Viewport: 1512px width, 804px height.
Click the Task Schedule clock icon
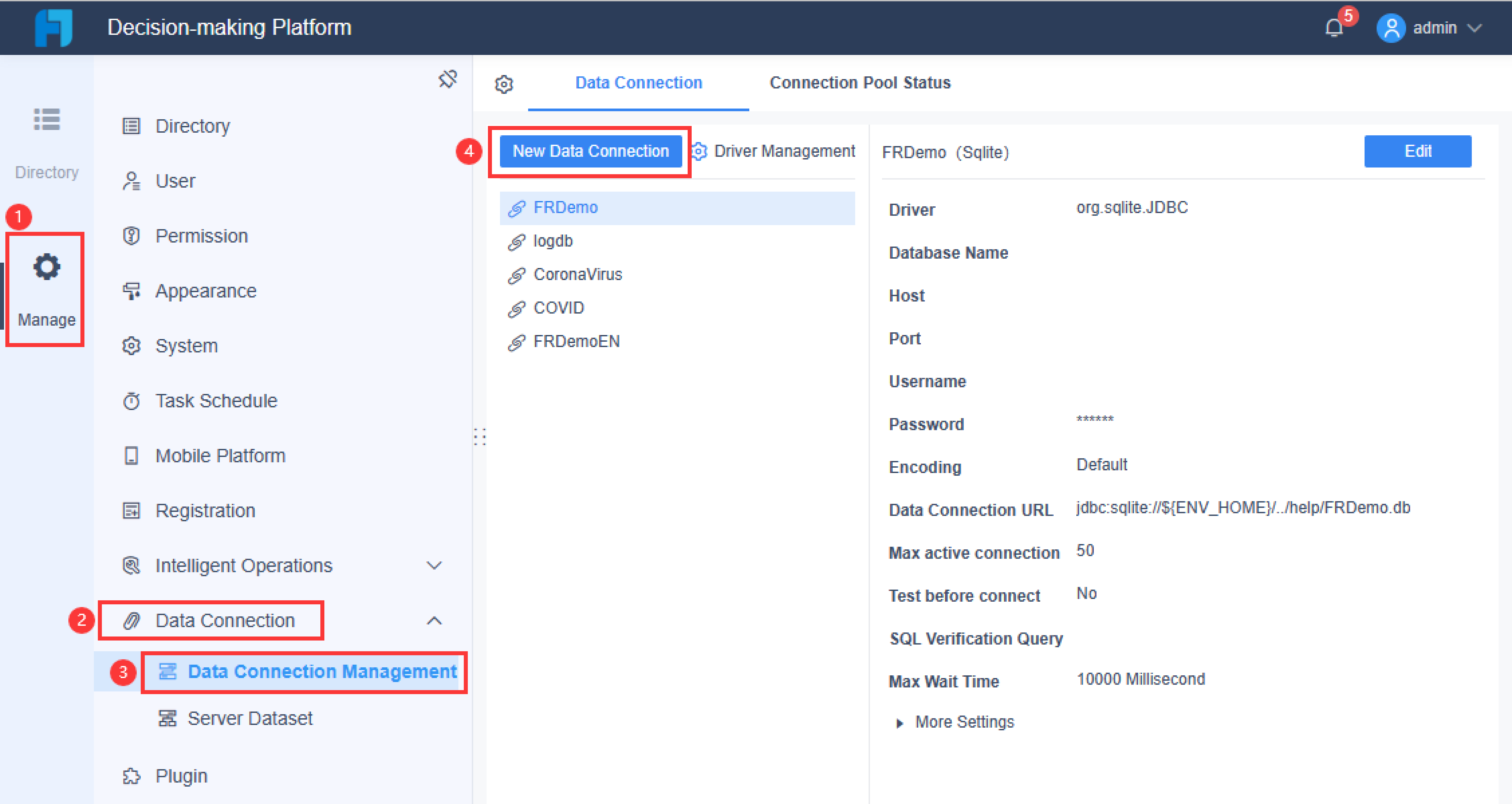pyautogui.click(x=131, y=401)
